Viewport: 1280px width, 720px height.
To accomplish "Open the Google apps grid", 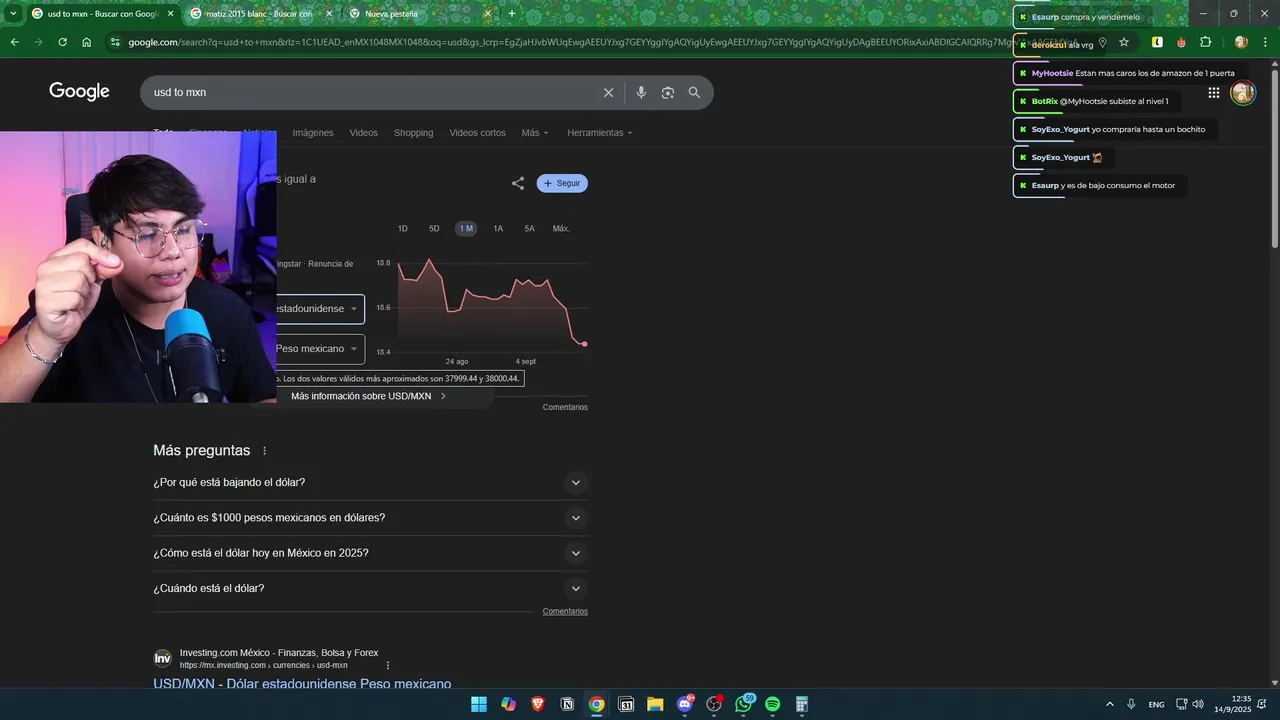I will click(x=1213, y=92).
